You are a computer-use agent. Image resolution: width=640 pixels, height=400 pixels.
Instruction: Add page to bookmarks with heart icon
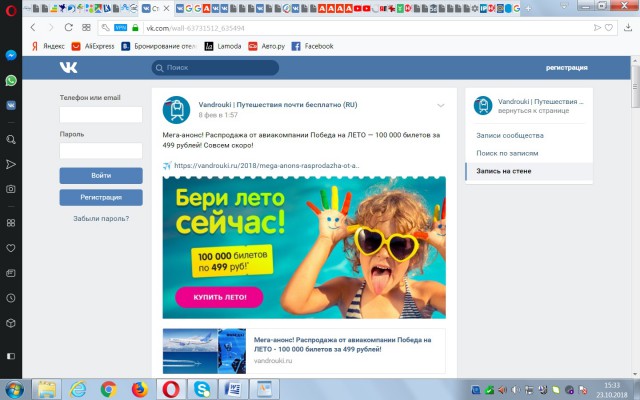coord(609,28)
